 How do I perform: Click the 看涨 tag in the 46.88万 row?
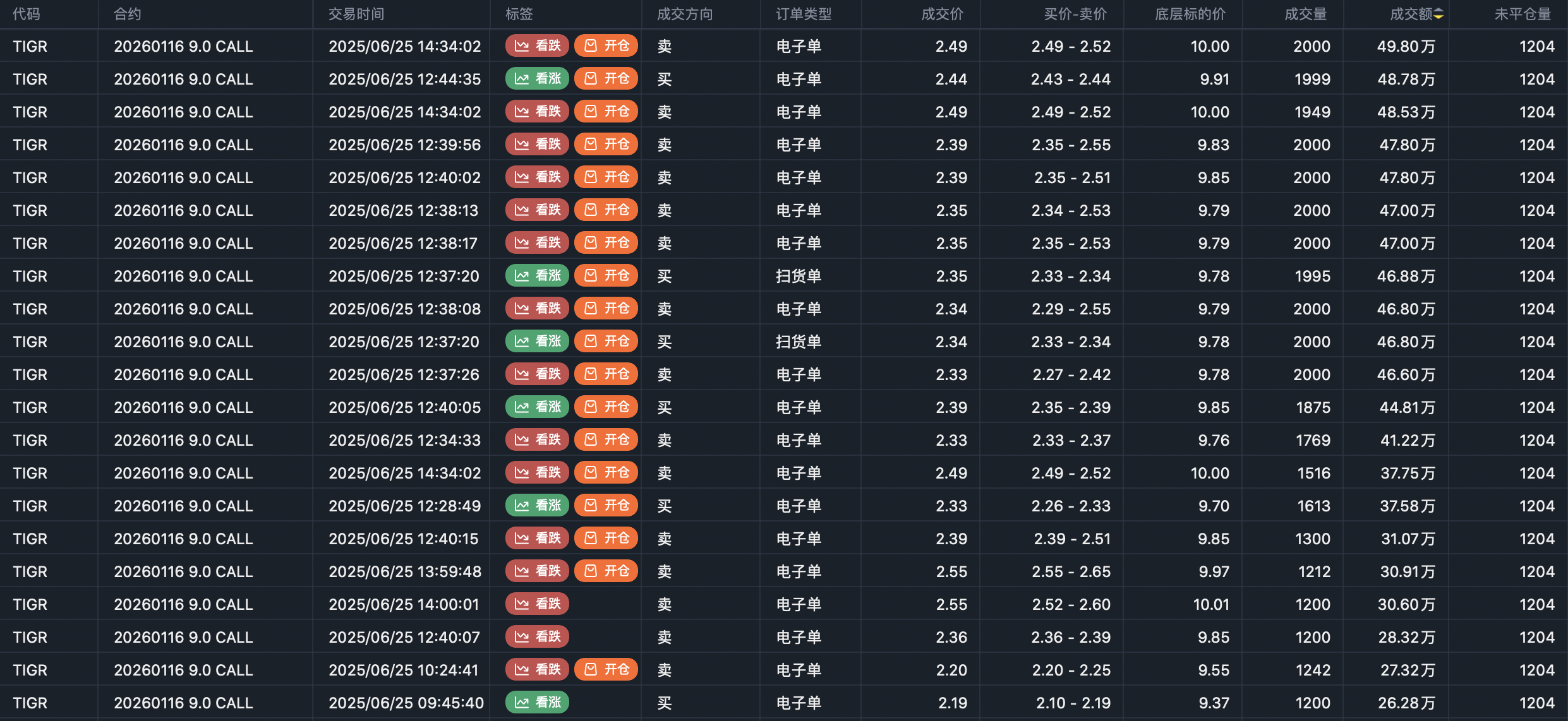[538, 276]
